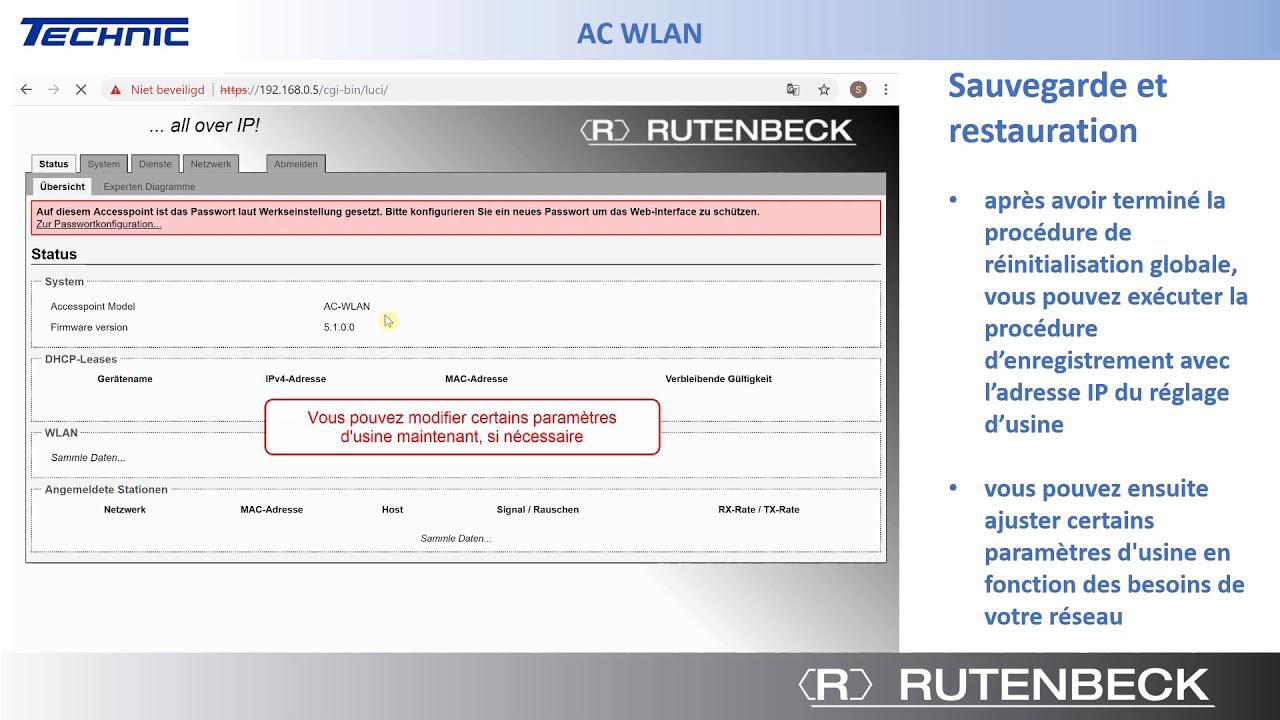Click the '... all over IP!' tagline
The height and width of the screenshot is (720, 1280).
pos(204,126)
